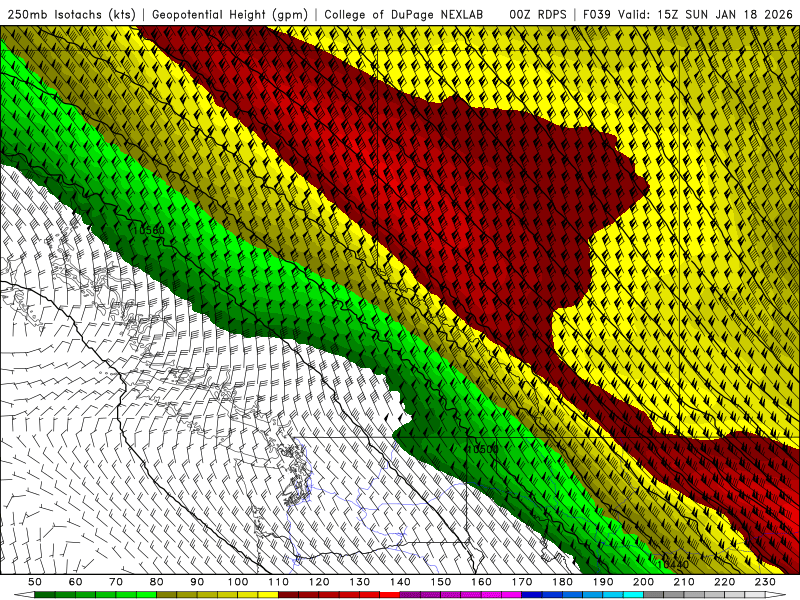Click the '250mb Isotachs (kts)' title text
800x600 pixels.
coord(72,15)
